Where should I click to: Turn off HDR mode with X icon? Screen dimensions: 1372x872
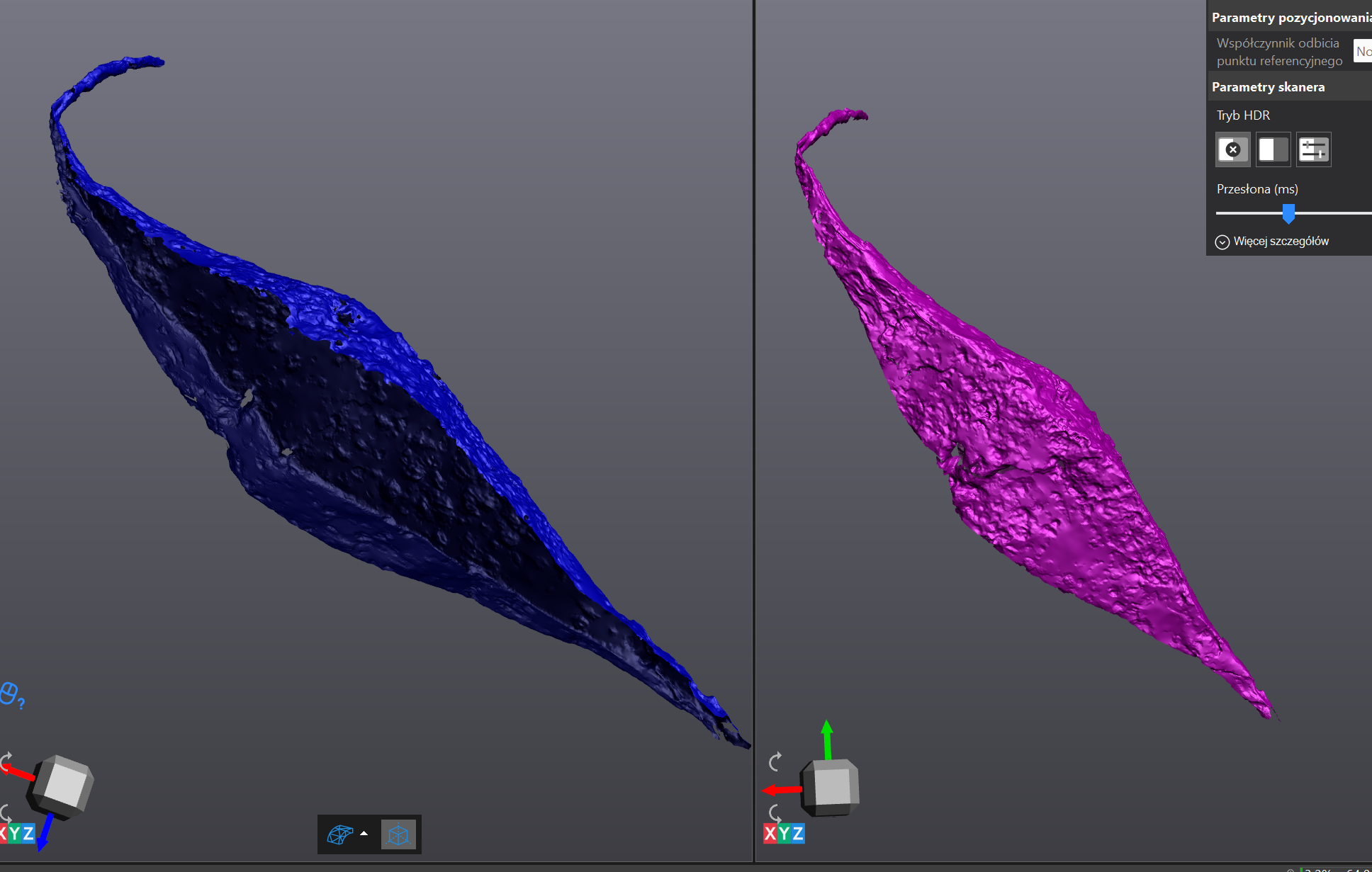[1232, 149]
